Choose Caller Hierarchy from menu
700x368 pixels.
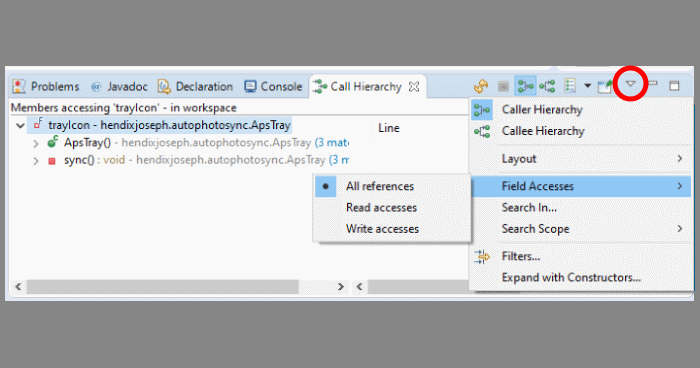pyautogui.click(x=580, y=109)
